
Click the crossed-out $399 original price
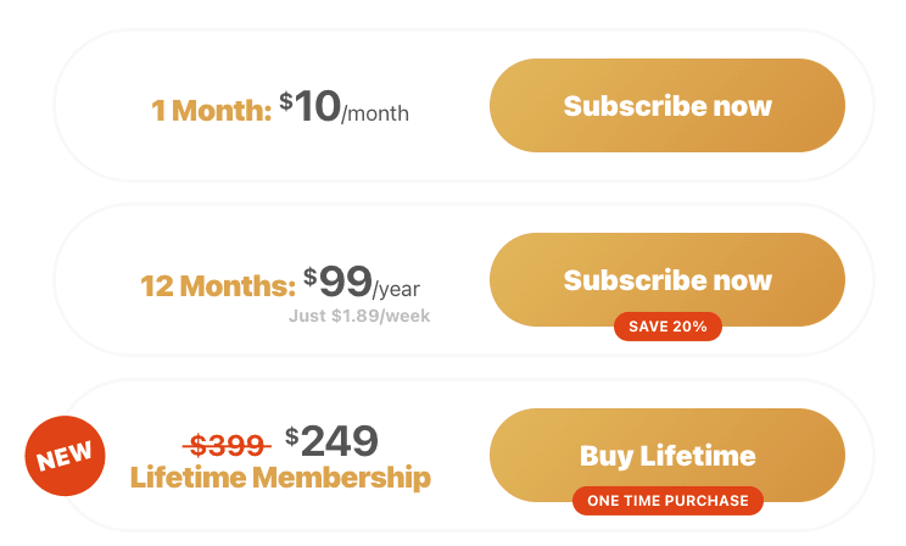[227, 444]
